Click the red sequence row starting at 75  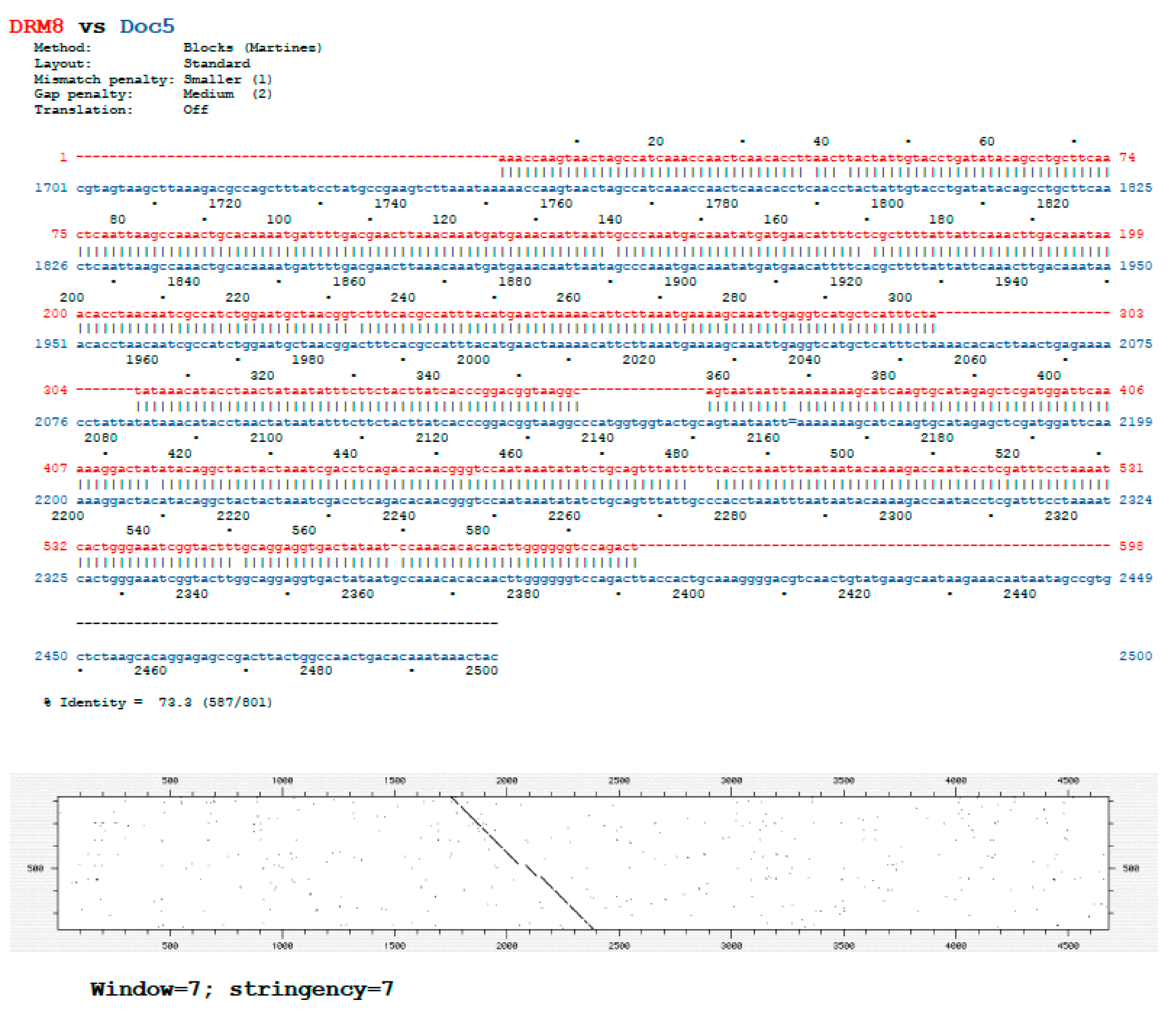coord(593,234)
